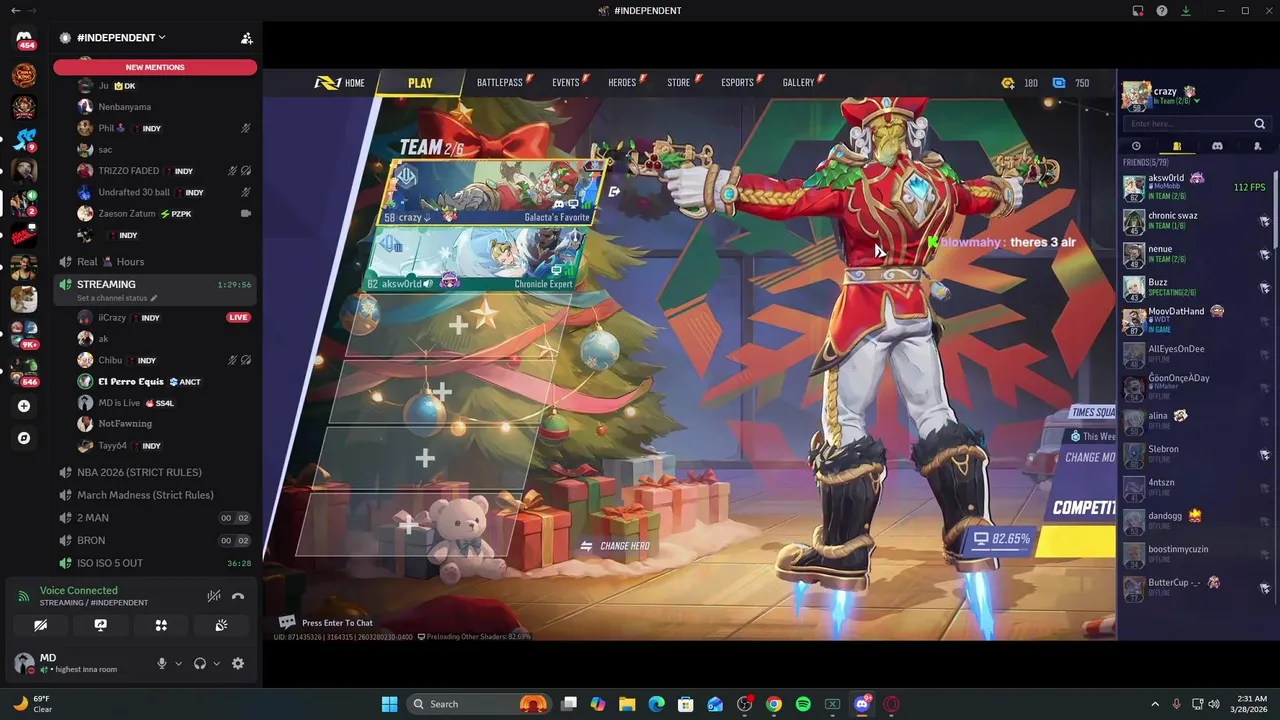Select the aksw0rld team member card
The height and width of the screenshot is (720, 1280).
[477, 259]
